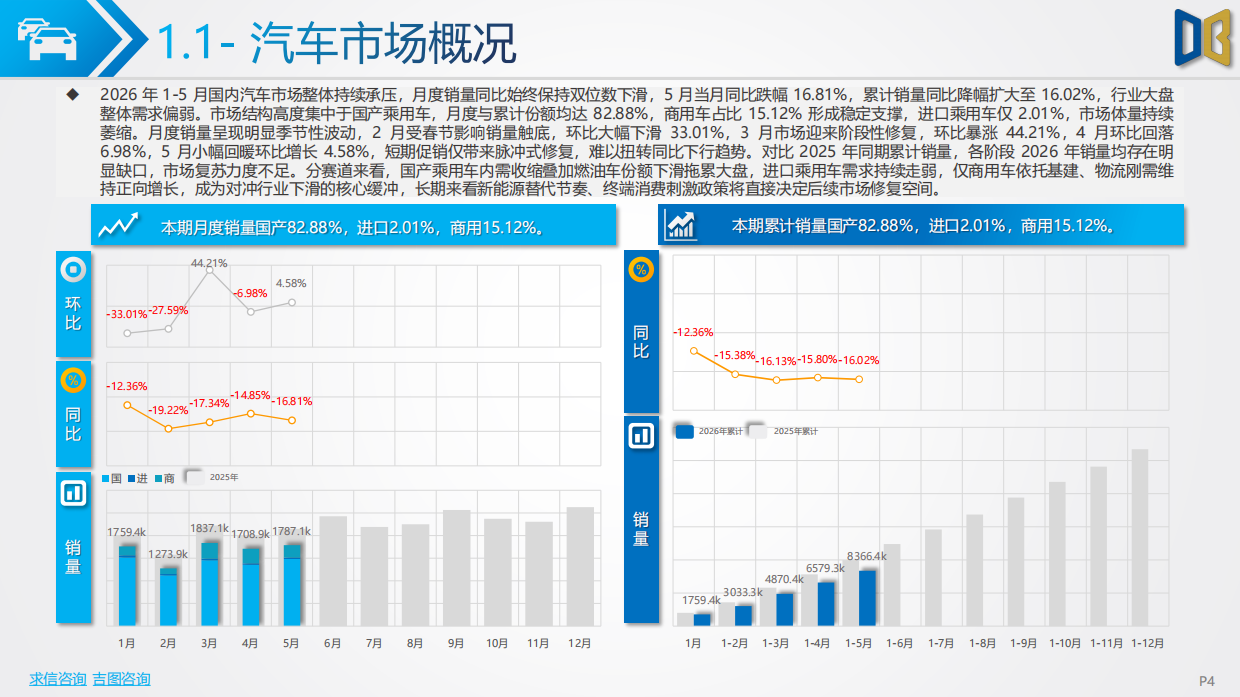
Task: Select the slide title 1.1- 汽车市场概况
Action: pyautogui.click(x=337, y=42)
